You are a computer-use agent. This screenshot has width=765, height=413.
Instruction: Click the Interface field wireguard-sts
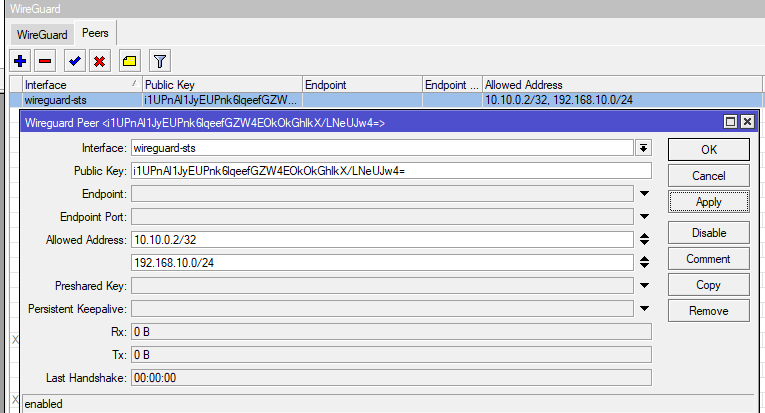coord(382,148)
